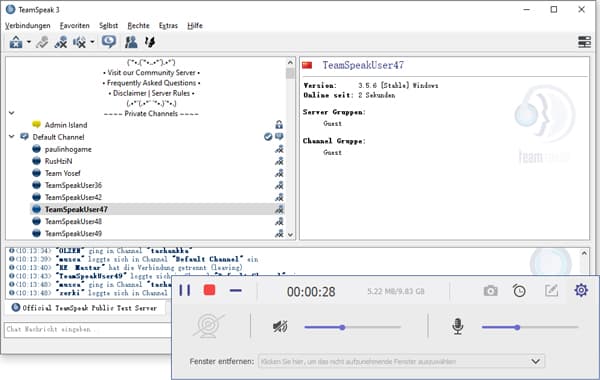Click chat log scrollbar up arrow
Screen dimensions: 600x380
point(584,253)
